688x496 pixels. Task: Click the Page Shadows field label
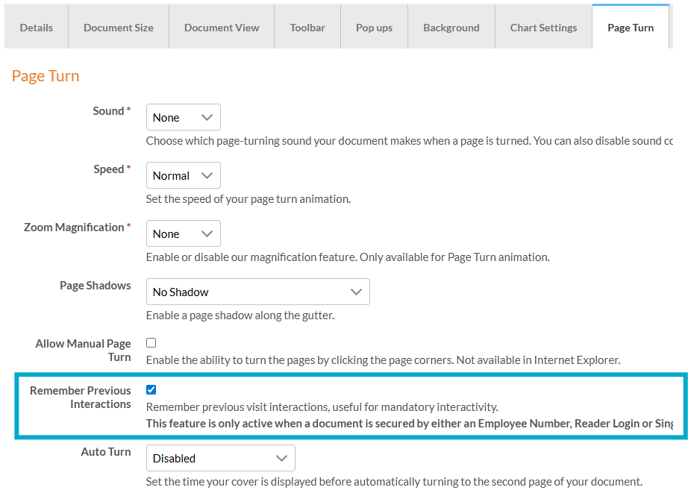95,286
